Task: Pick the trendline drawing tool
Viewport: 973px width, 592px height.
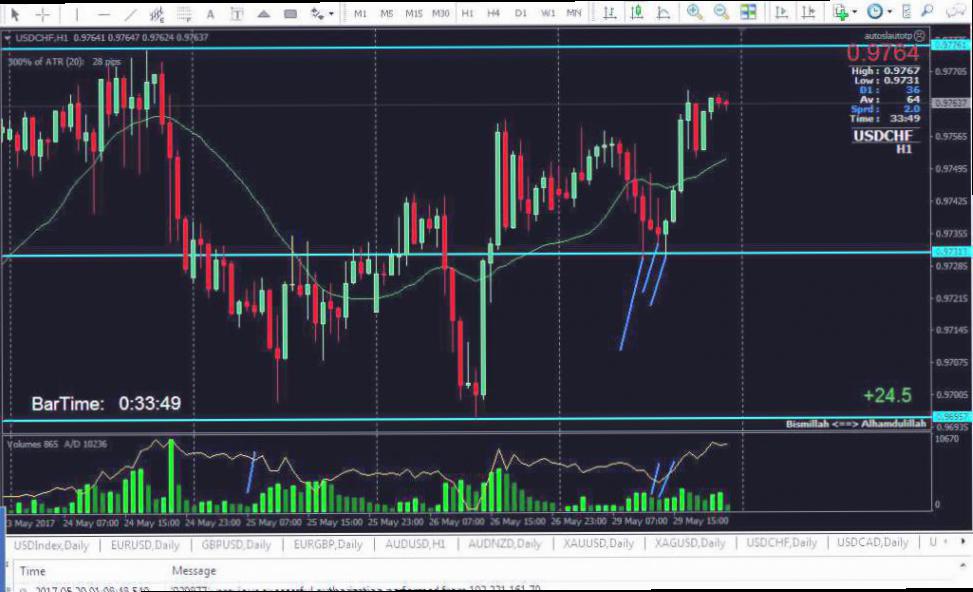Action: click(131, 14)
